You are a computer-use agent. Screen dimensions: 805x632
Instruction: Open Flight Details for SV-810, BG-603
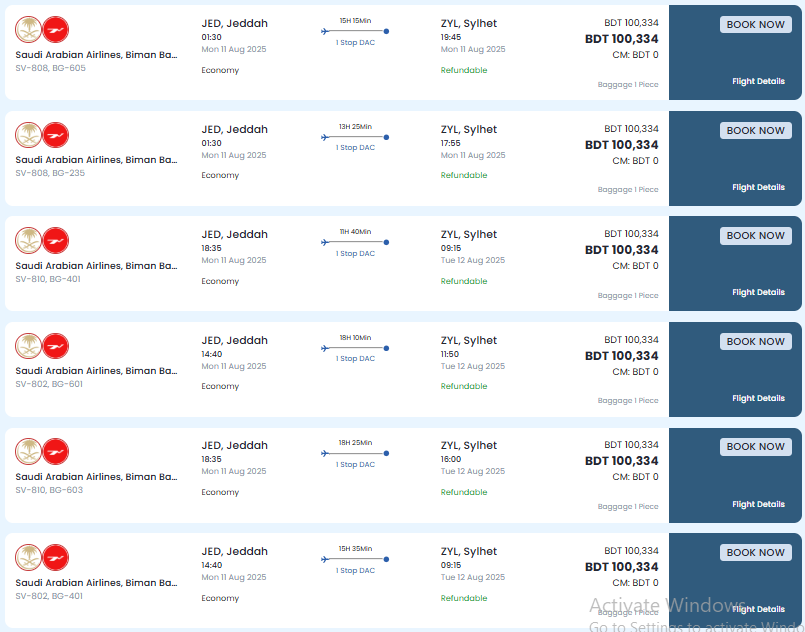coord(758,504)
